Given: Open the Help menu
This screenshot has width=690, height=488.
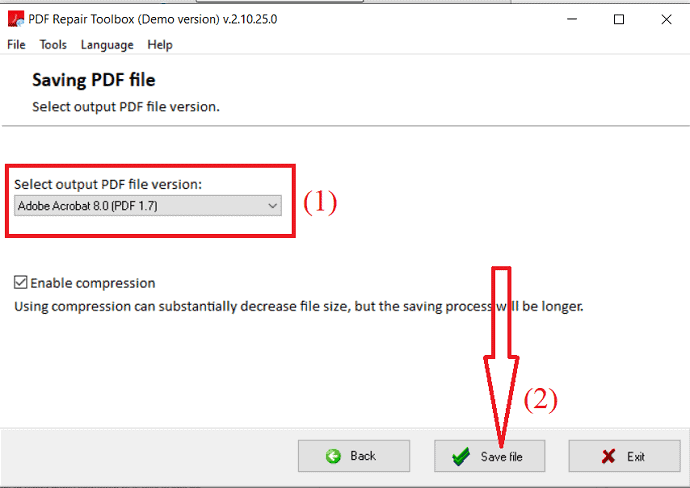Looking at the screenshot, I should (x=160, y=44).
